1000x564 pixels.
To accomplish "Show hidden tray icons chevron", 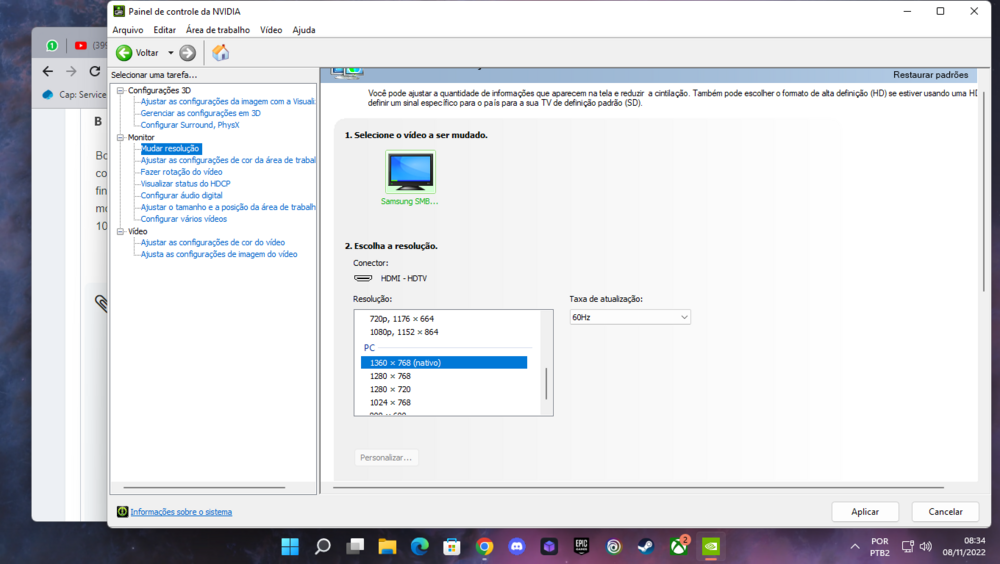I will [x=855, y=547].
